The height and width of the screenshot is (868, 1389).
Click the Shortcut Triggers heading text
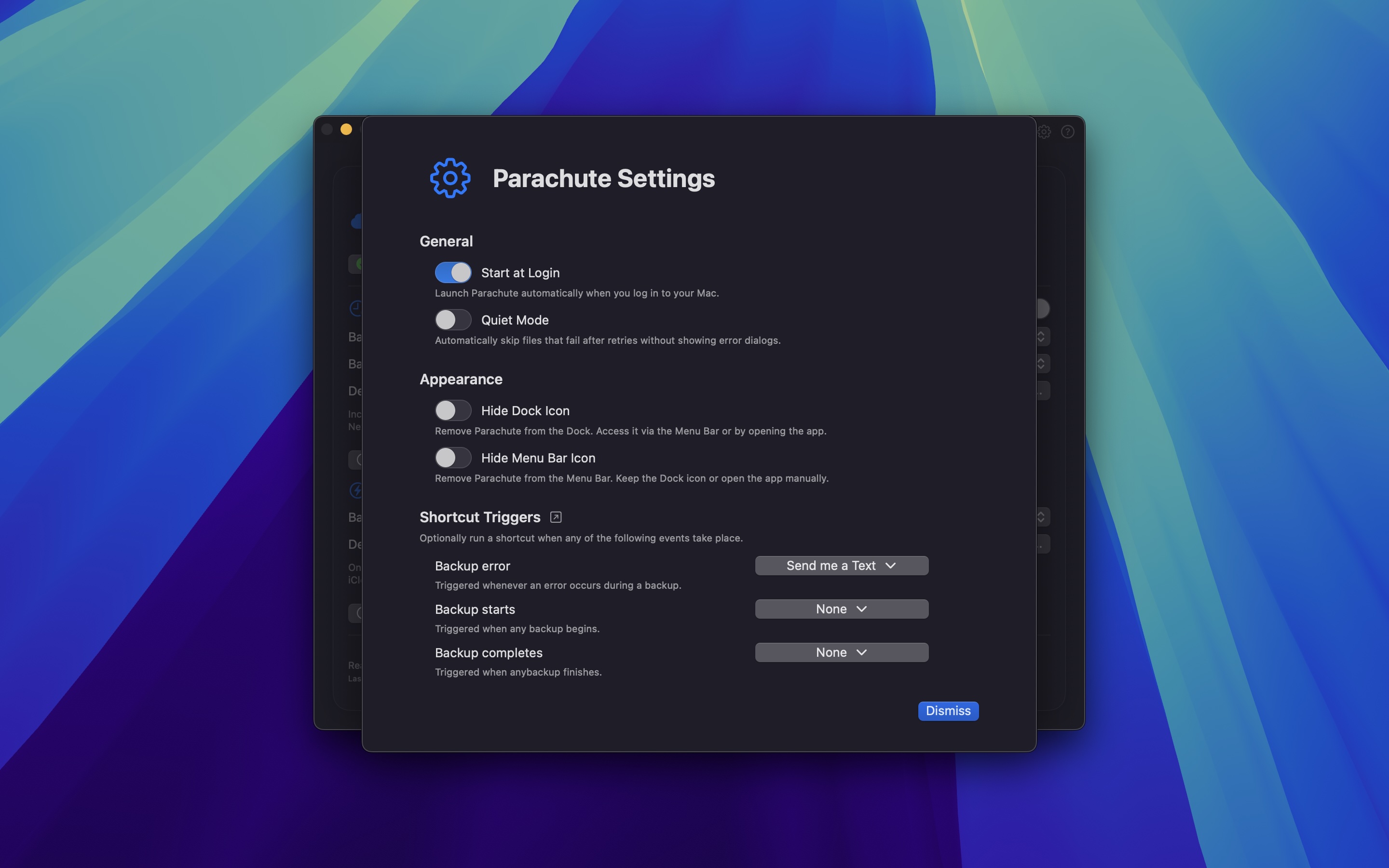click(x=480, y=517)
